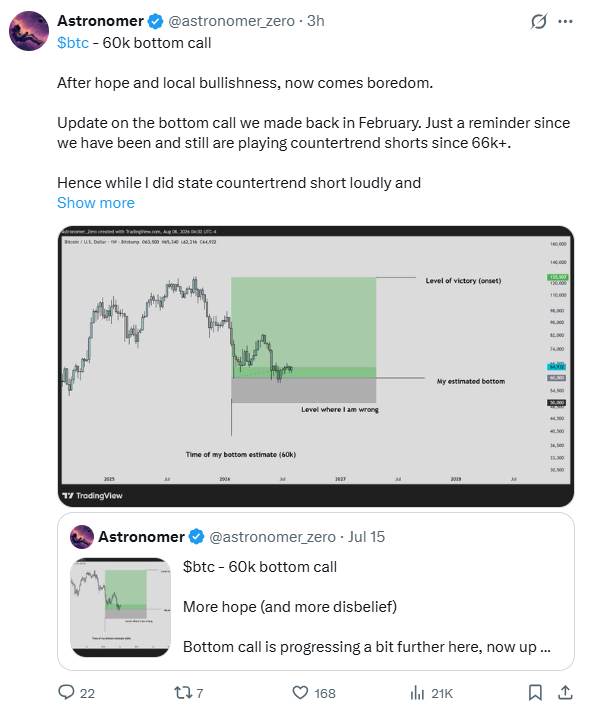The image size is (589, 711).
Task: Open Astronomer's profile avatar at top
Action: pos(29,31)
